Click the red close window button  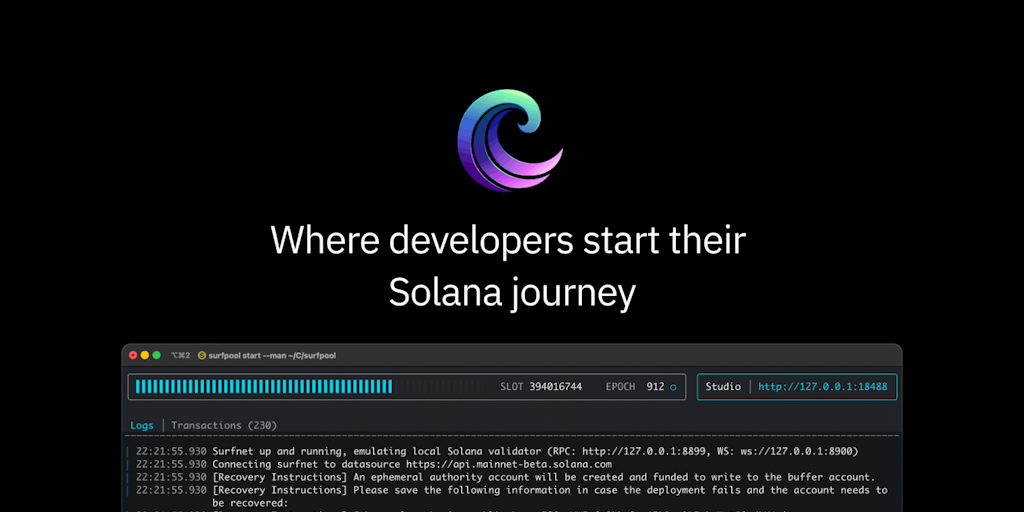pos(133,355)
